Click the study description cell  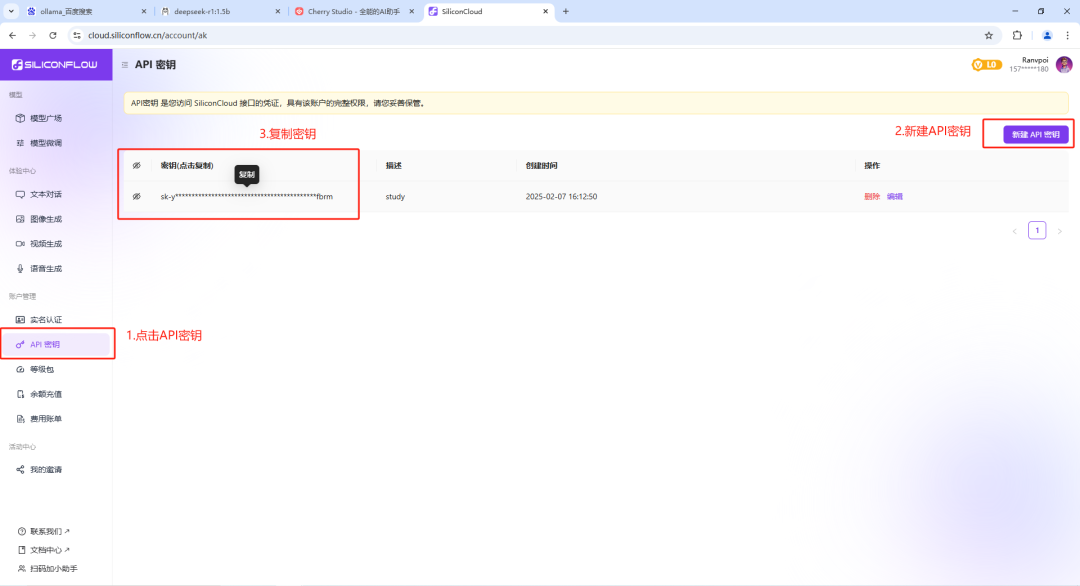[395, 196]
